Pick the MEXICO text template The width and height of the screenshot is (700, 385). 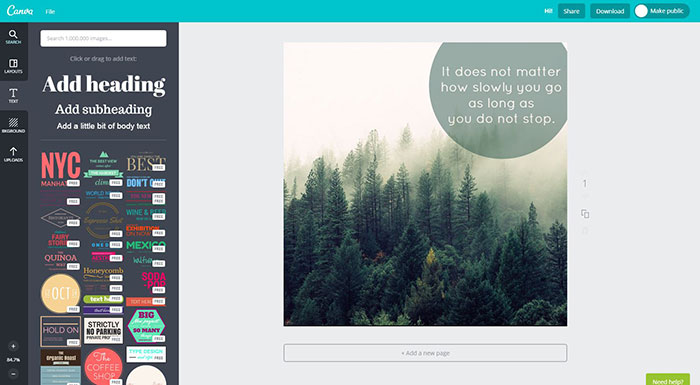146,246
